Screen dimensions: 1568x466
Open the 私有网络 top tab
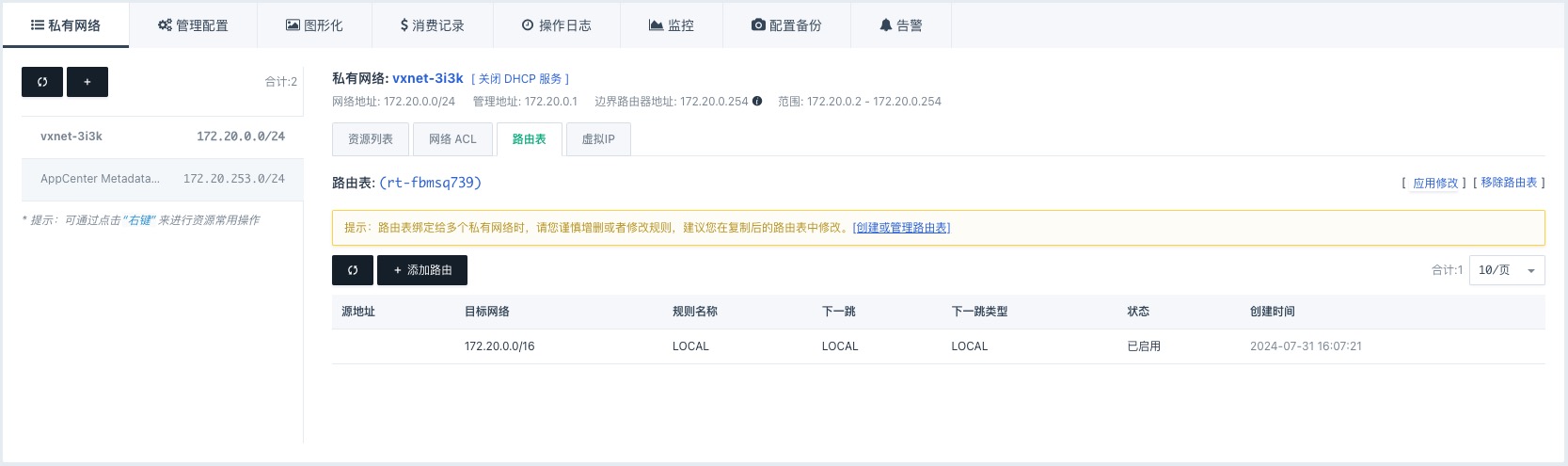(x=66, y=25)
